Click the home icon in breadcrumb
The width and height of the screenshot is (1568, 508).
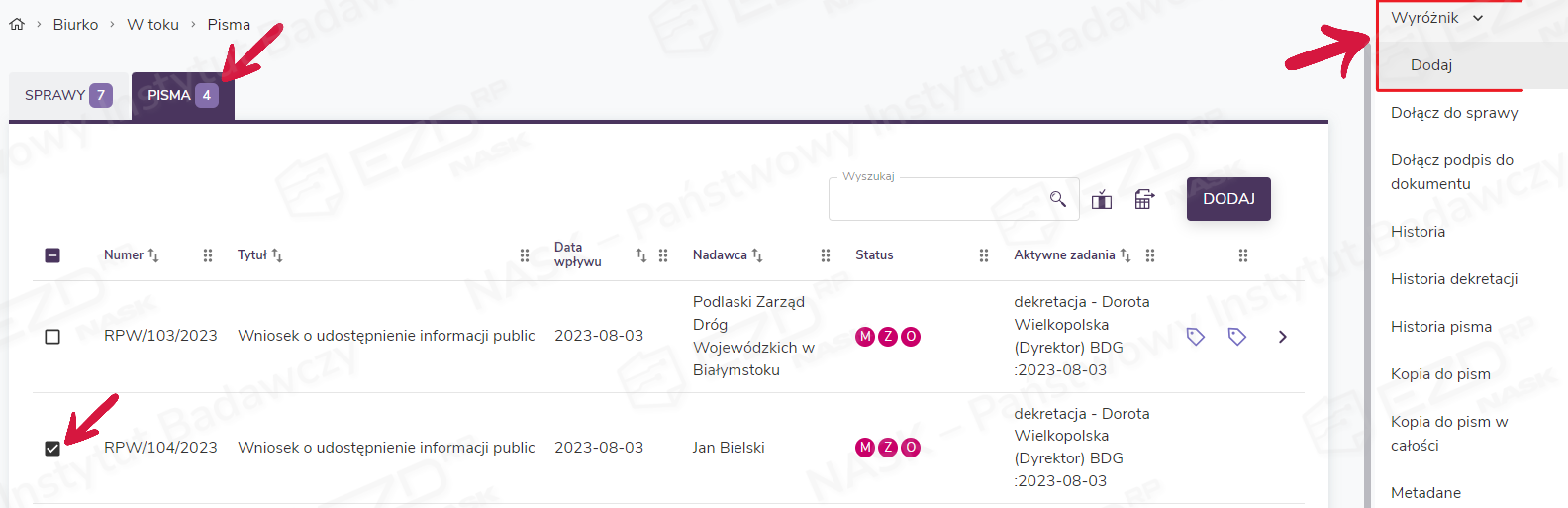tap(17, 24)
